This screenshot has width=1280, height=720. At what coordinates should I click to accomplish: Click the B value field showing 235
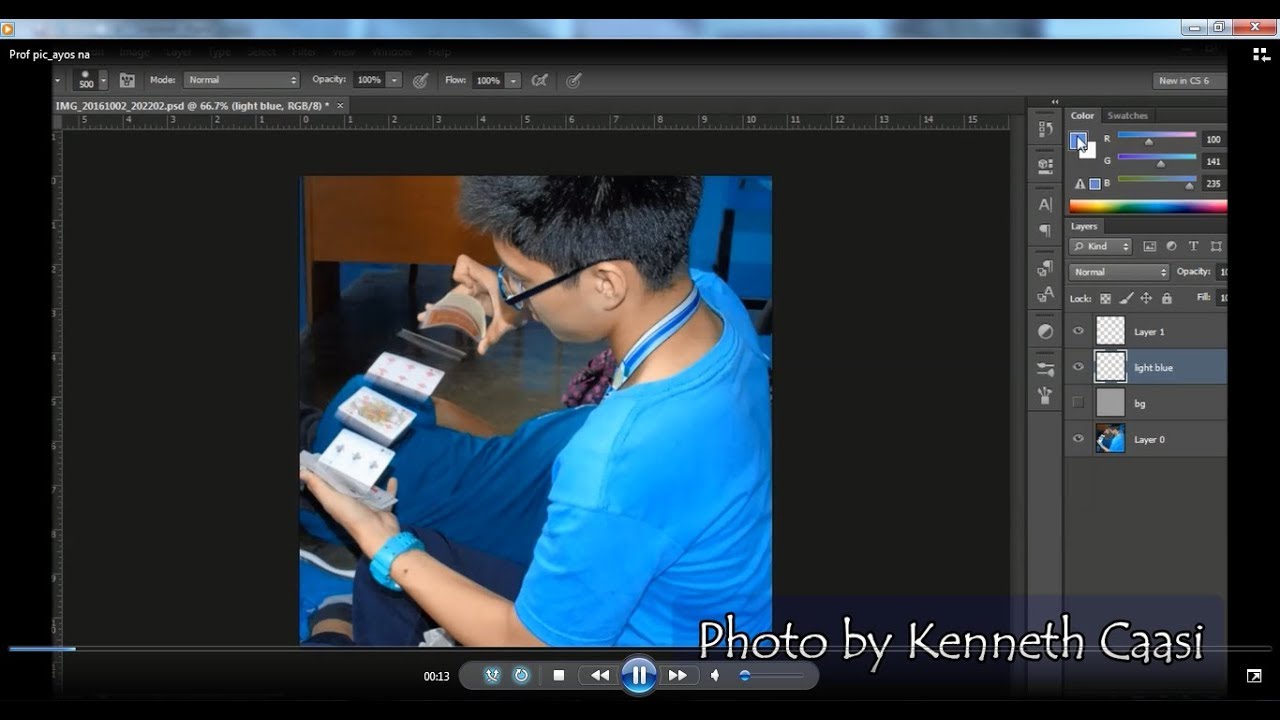[1214, 184]
